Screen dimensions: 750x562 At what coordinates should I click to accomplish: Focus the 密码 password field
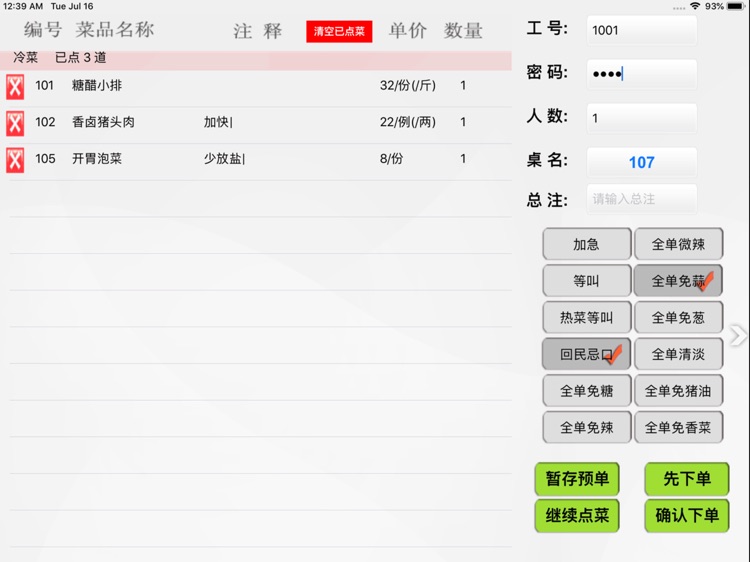pyautogui.click(x=641, y=74)
